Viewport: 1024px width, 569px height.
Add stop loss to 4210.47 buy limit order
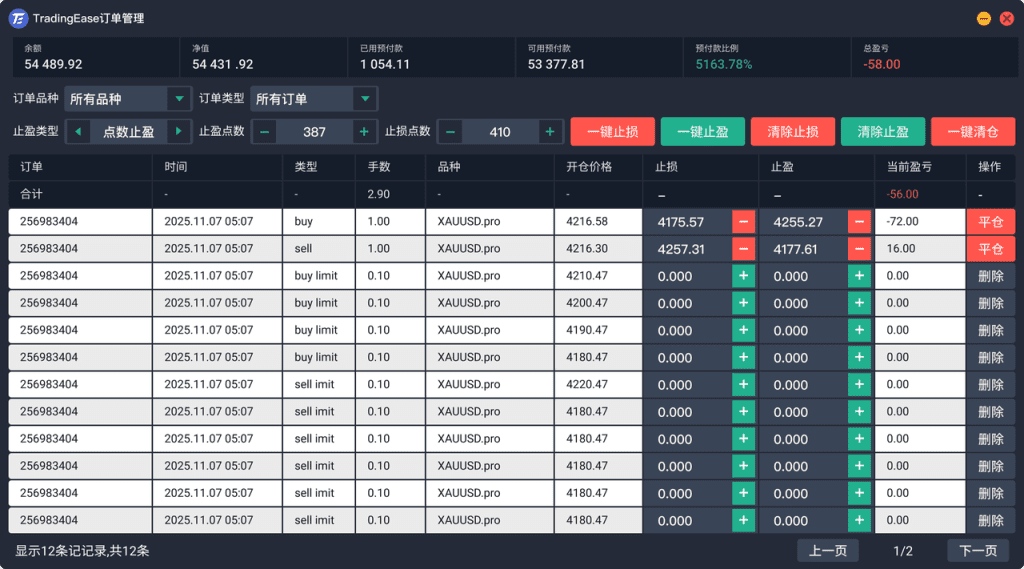[x=743, y=276]
